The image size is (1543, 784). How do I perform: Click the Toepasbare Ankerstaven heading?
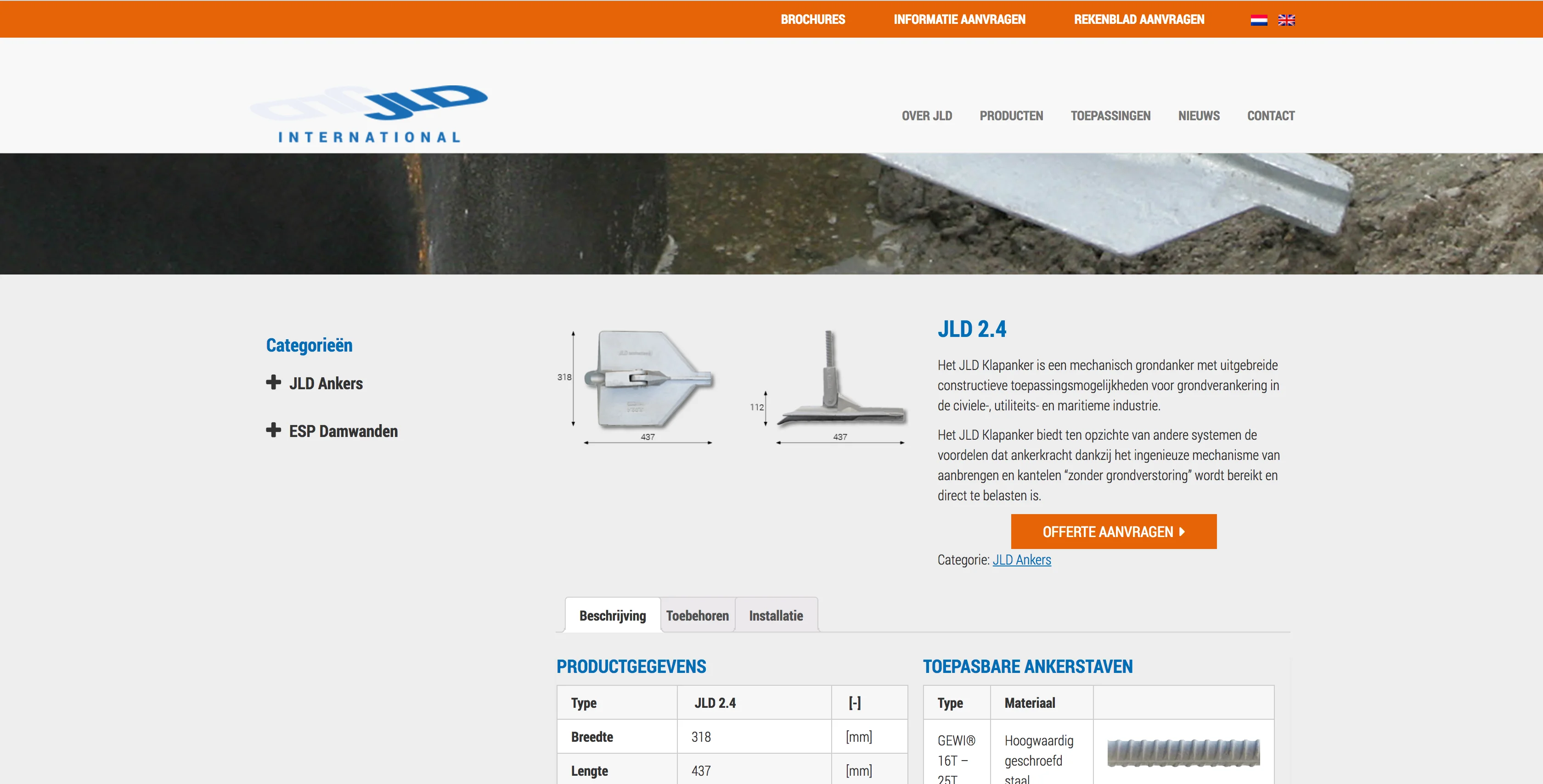point(1028,666)
